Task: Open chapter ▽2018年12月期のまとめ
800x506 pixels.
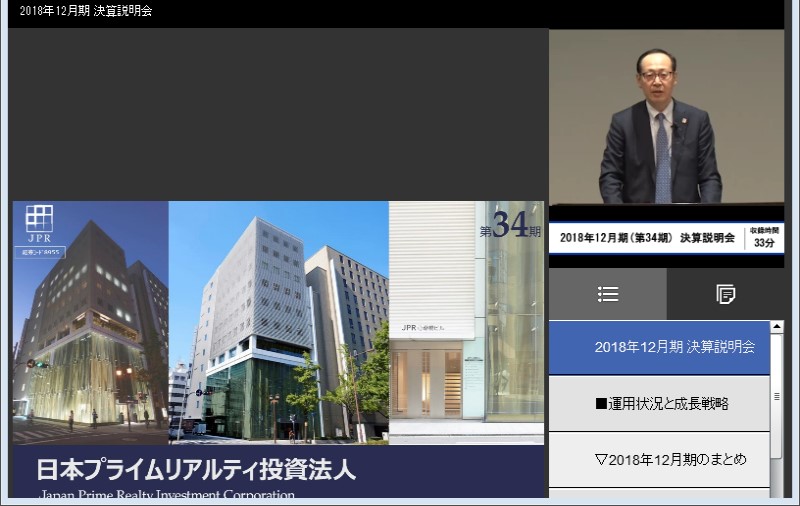Action: coord(659,460)
